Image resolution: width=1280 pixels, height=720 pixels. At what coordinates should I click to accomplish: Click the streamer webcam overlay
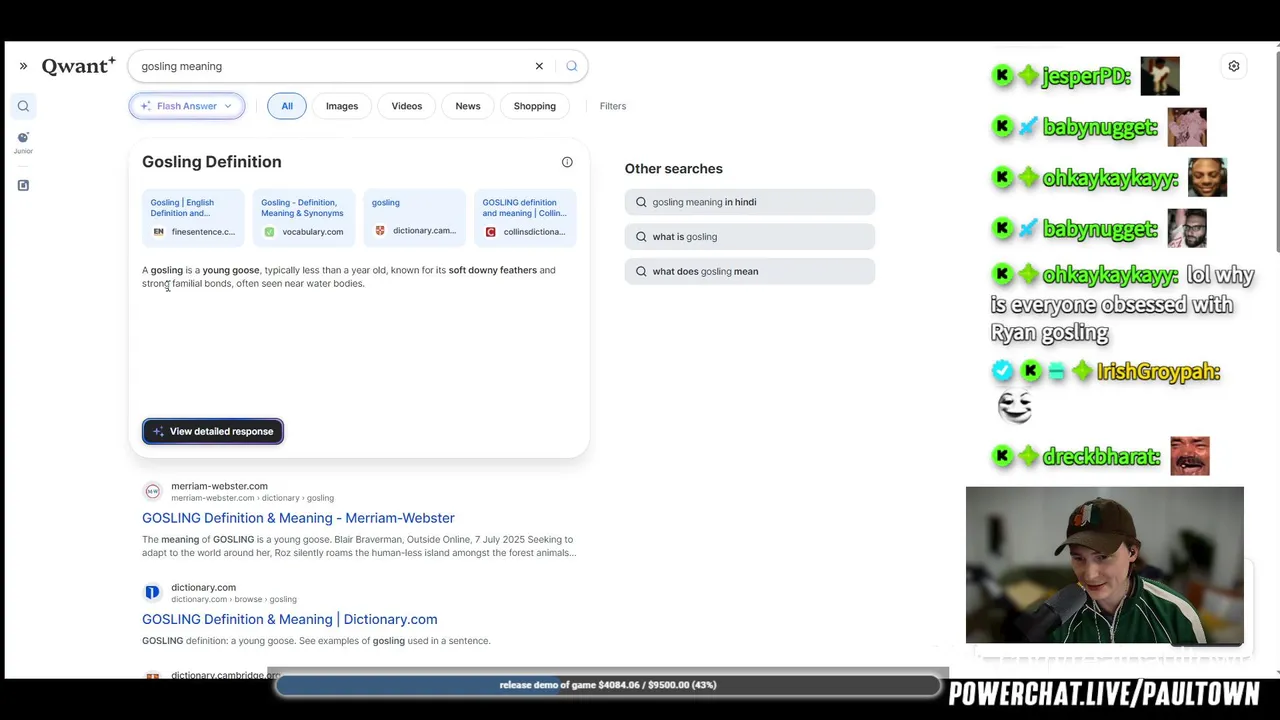point(1105,566)
